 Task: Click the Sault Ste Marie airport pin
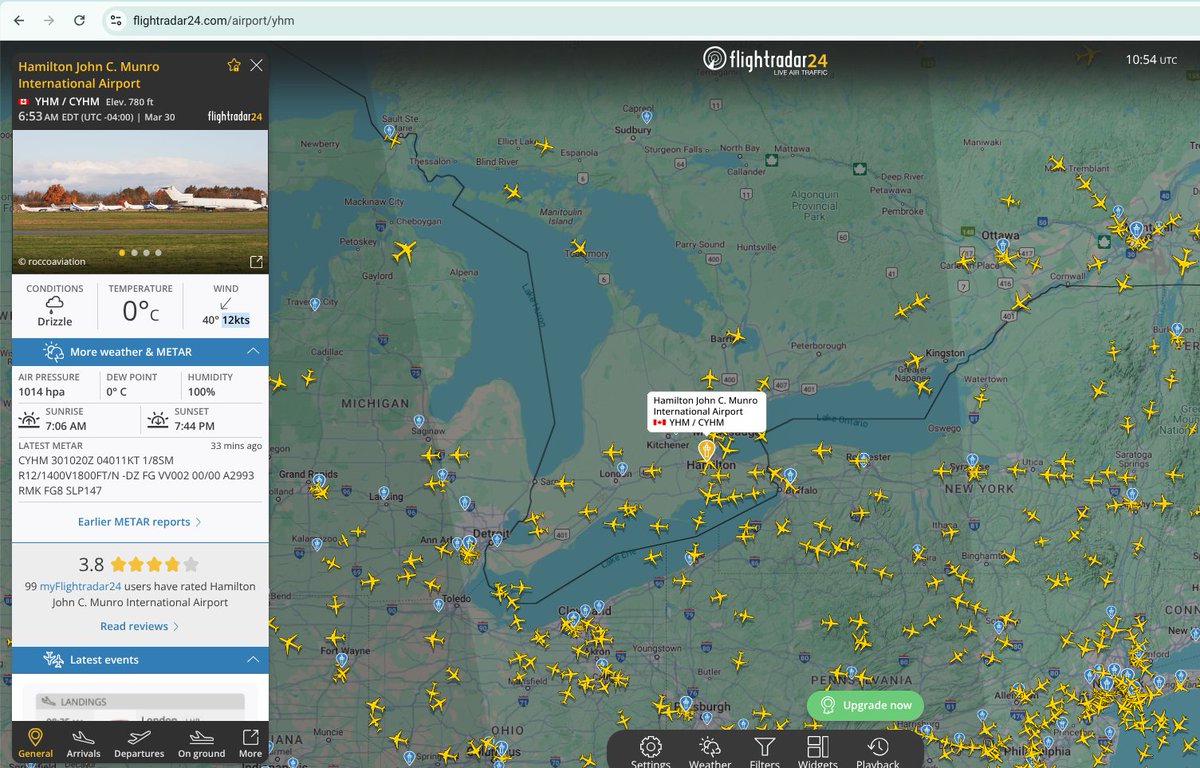click(x=389, y=130)
